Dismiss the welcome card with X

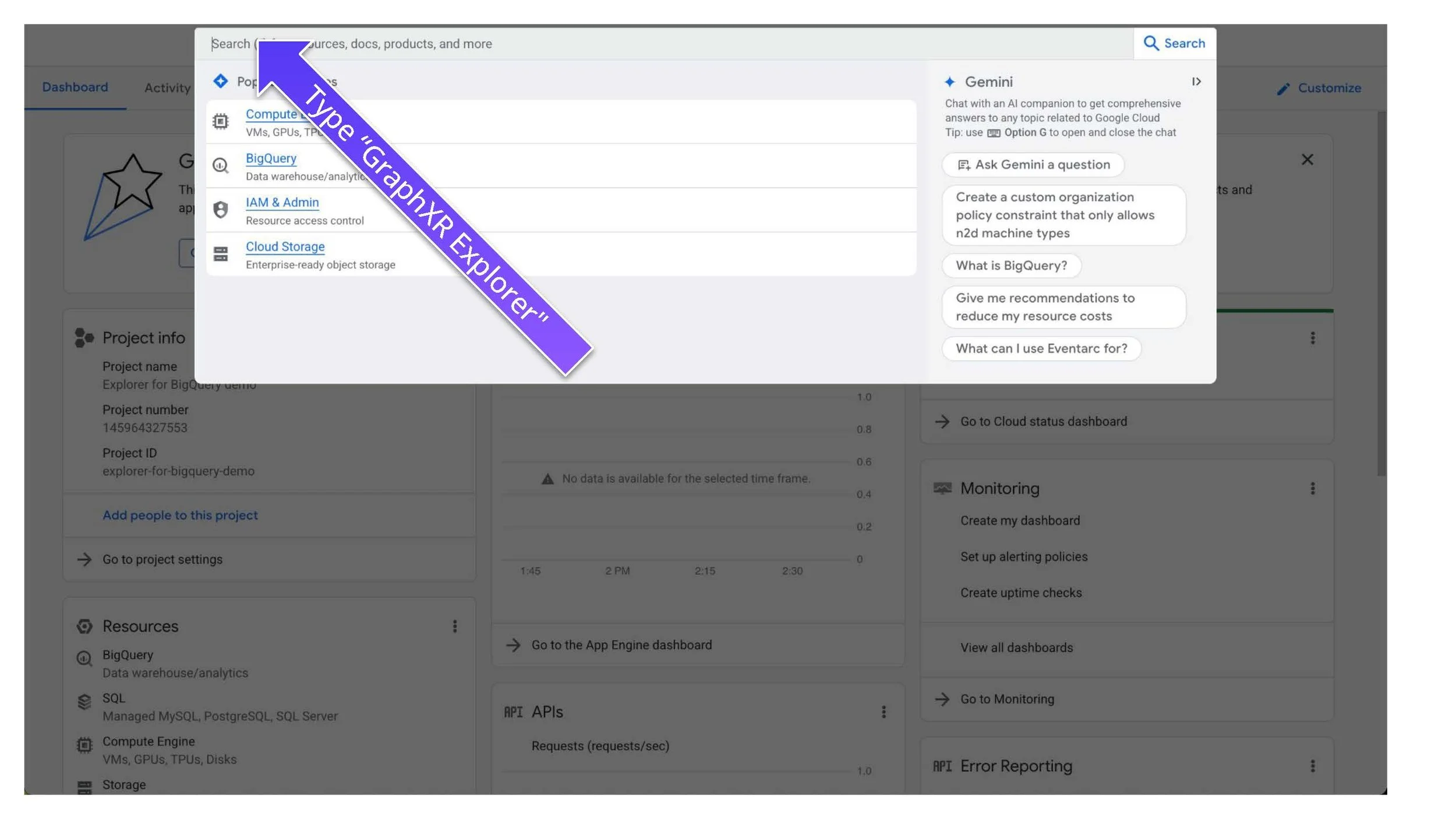click(x=1307, y=160)
